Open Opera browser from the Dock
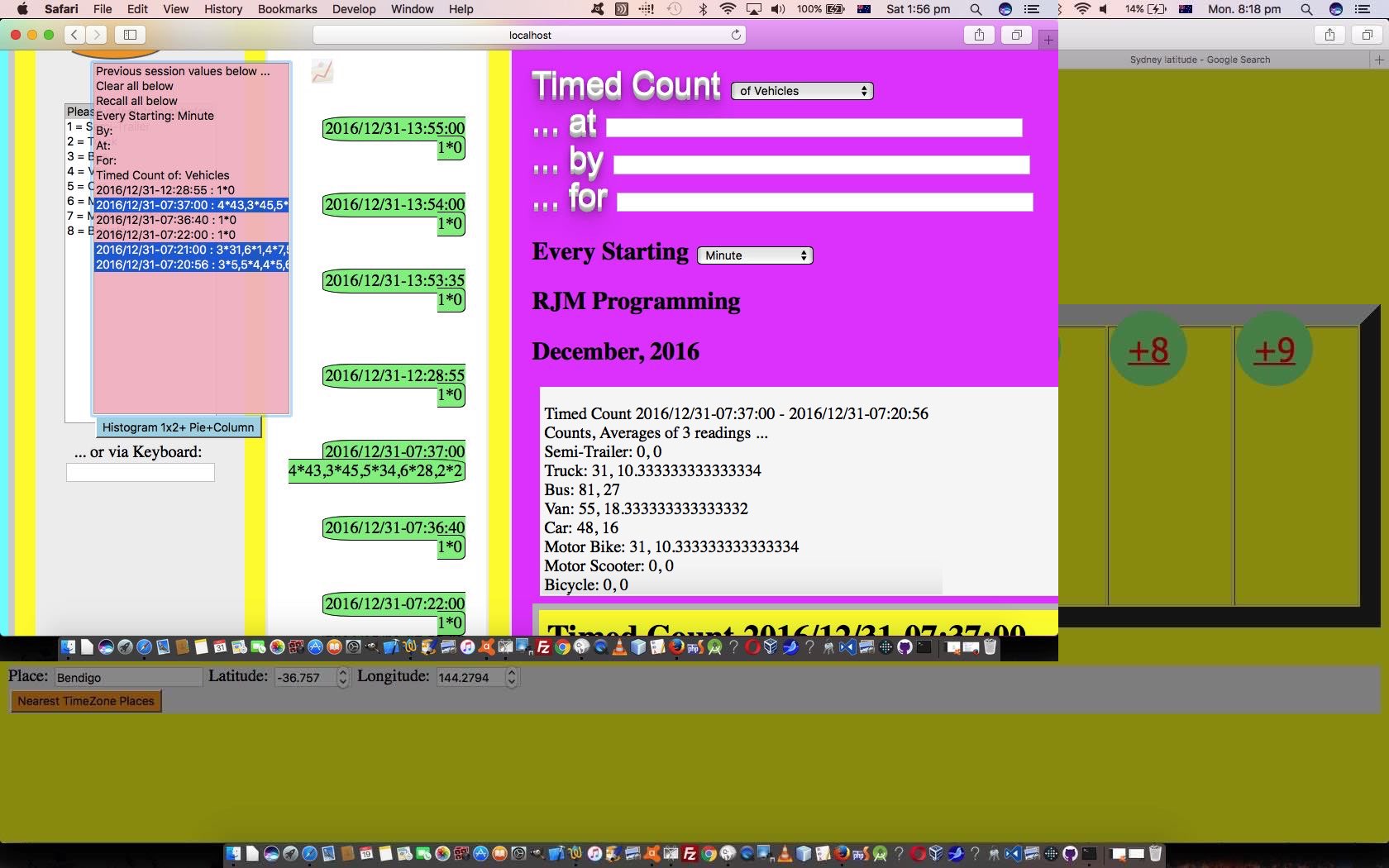Screen dimensions: 1389x868 tap(750, 648)
